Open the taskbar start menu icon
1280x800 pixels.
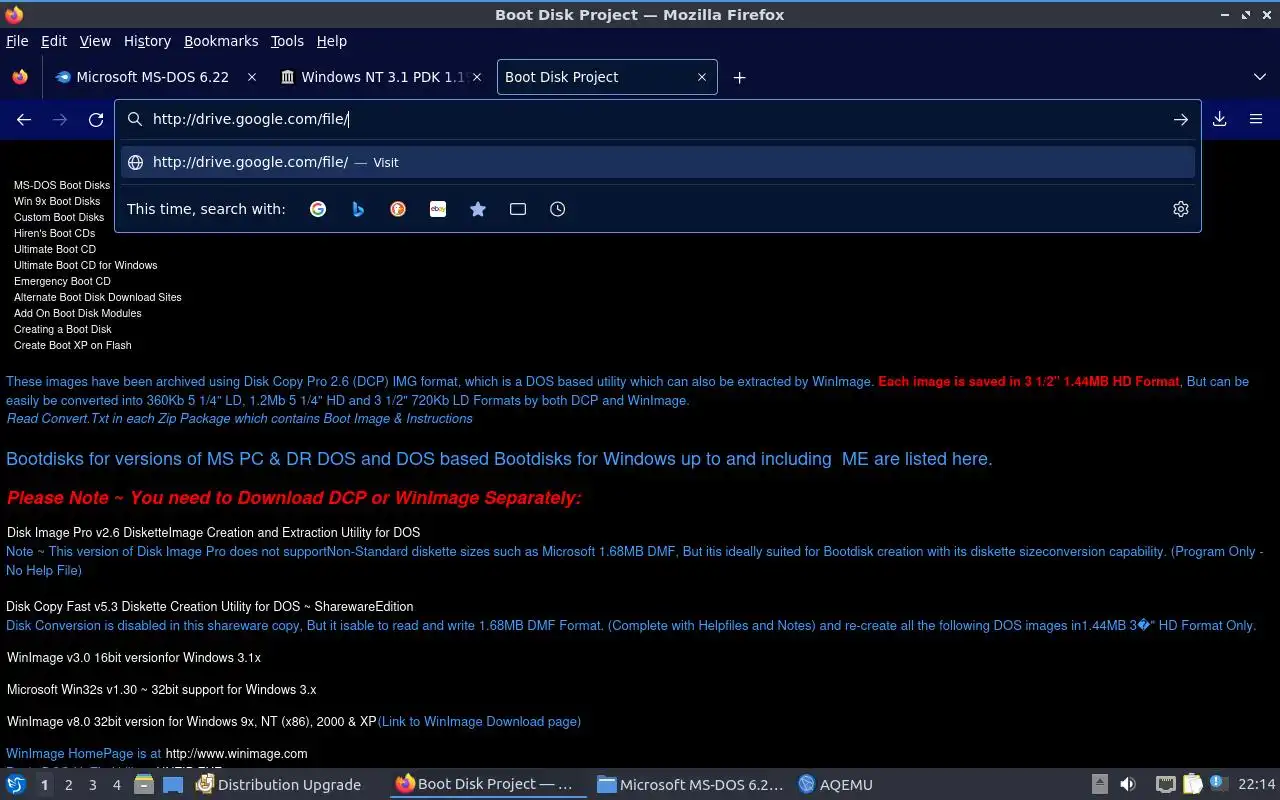click(16, 784)
